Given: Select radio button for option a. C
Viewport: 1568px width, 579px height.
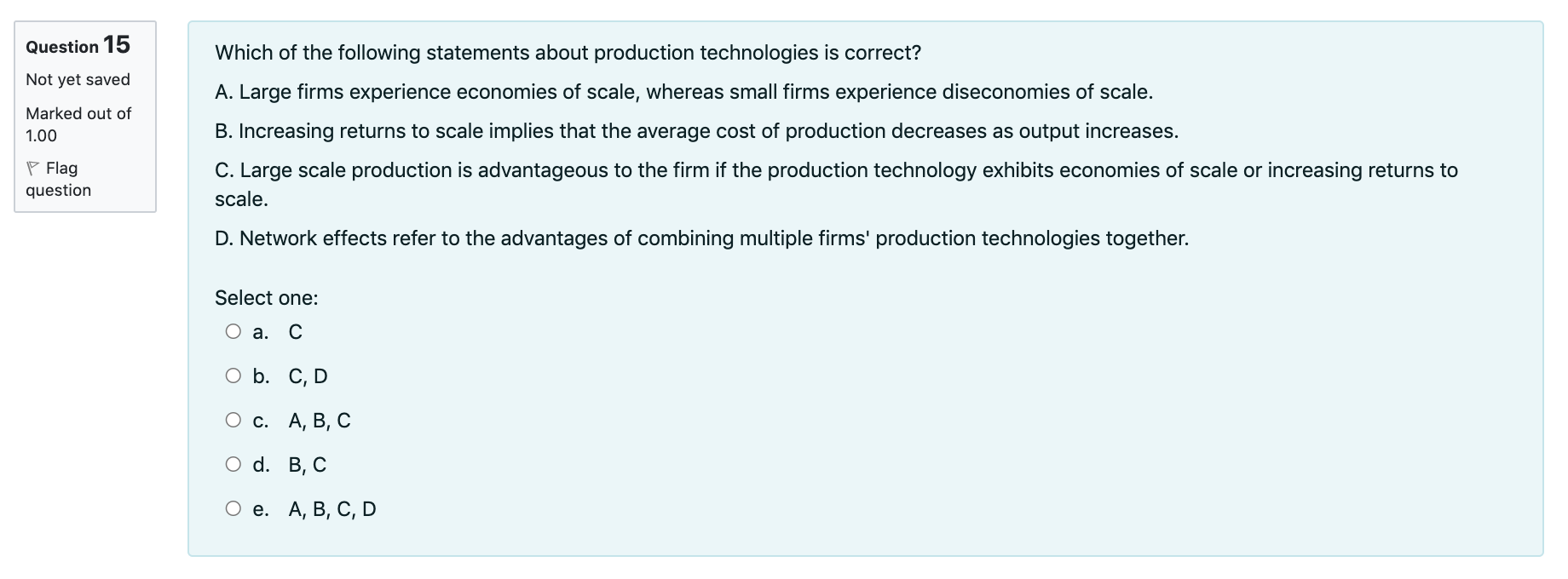Looking at the screenshot, I should (x=232, y=331).
